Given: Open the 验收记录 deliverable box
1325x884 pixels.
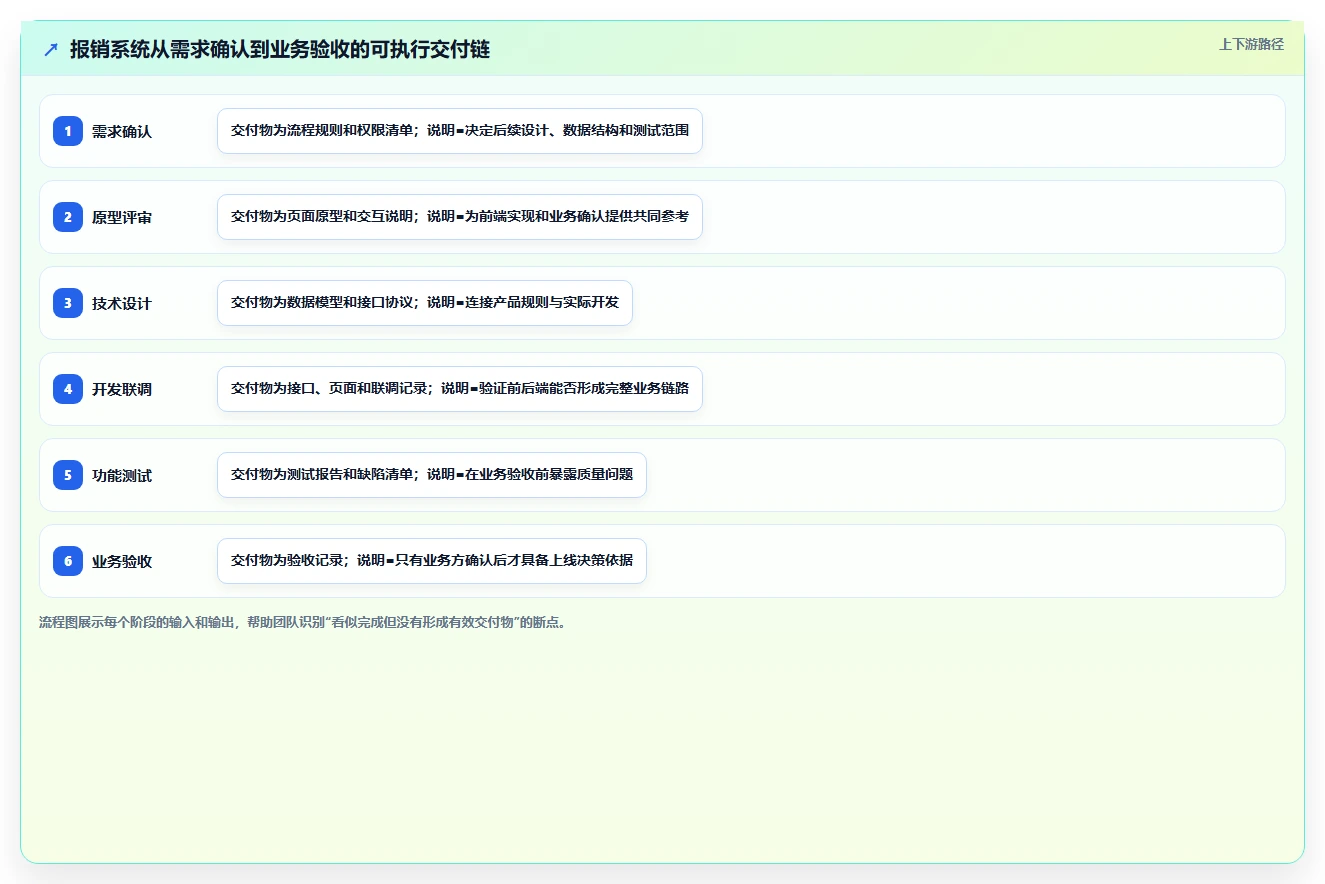Looking at the screenshot, I should 432,561.
